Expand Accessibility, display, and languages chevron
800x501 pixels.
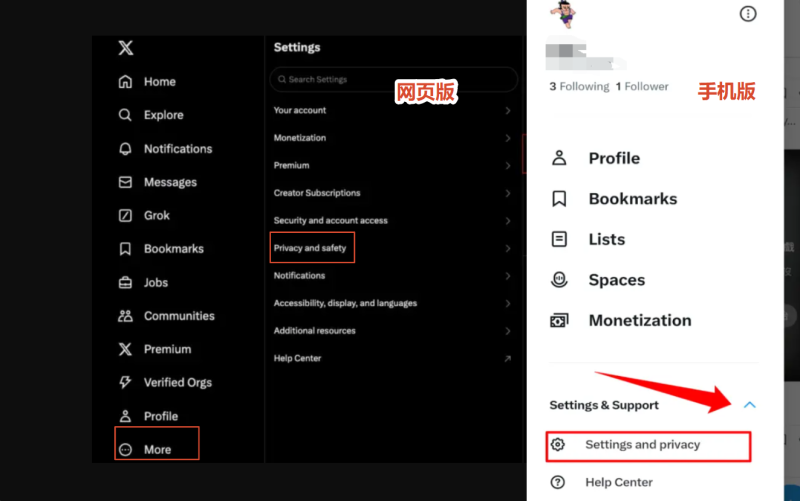click(508, 304)
